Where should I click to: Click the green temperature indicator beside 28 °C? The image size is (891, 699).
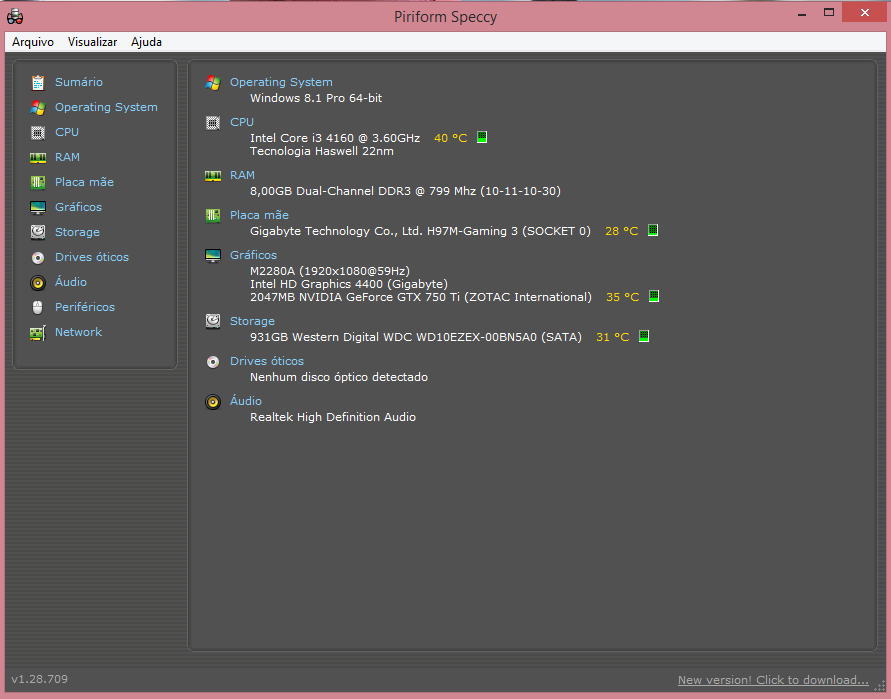(x=653, y=230)
